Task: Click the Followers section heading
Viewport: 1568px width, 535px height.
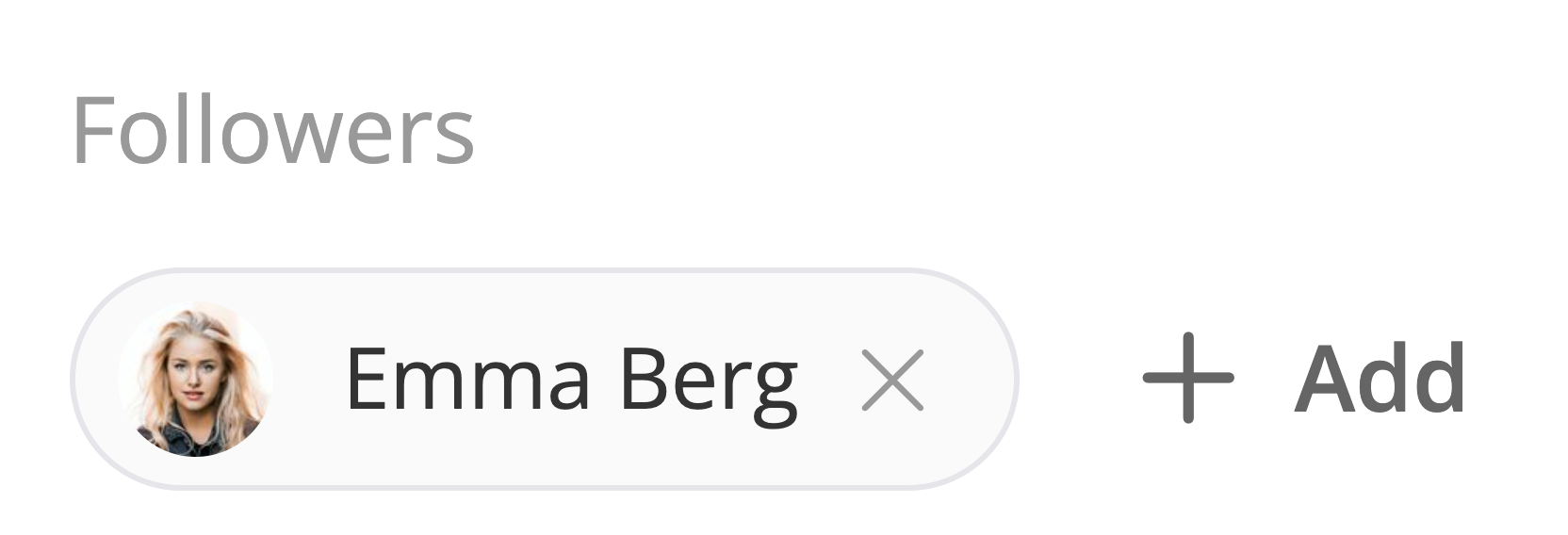Action: click(x=272, y=131)
